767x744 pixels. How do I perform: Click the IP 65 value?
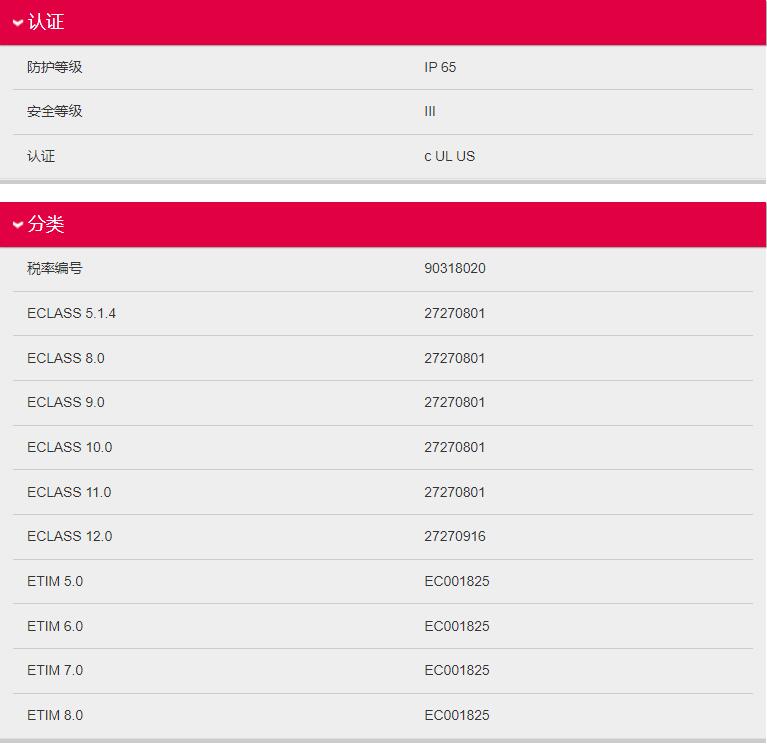[440, 67]
